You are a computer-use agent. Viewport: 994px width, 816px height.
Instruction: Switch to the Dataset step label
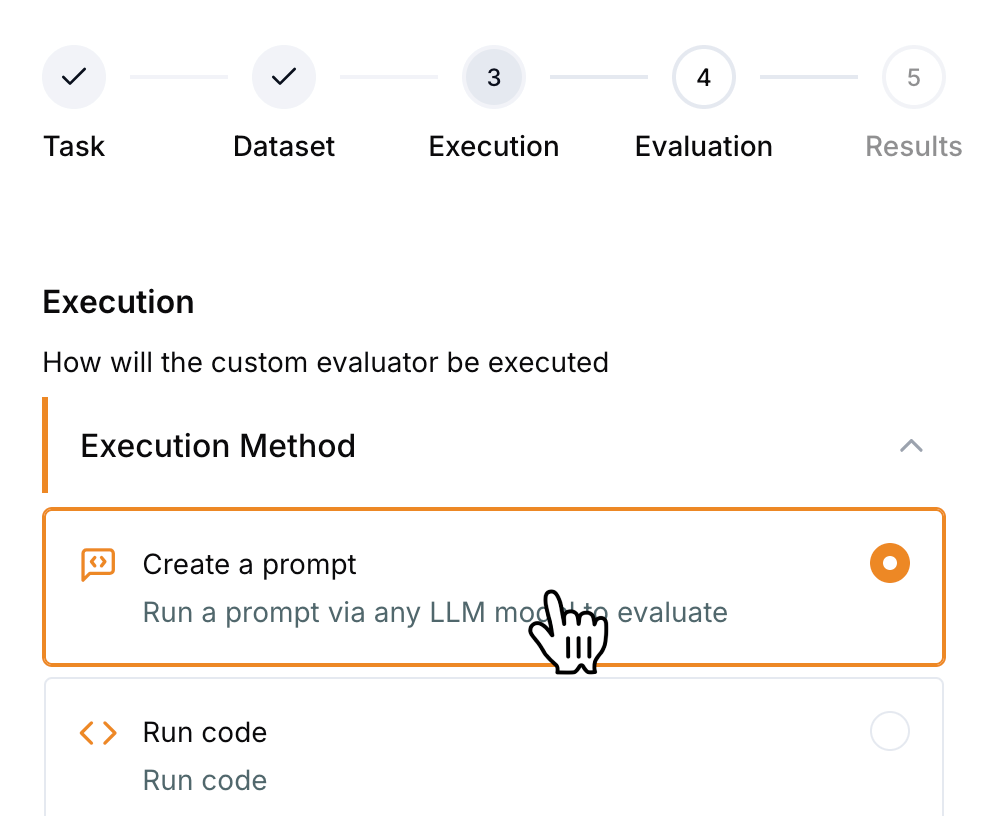[284, 147]
